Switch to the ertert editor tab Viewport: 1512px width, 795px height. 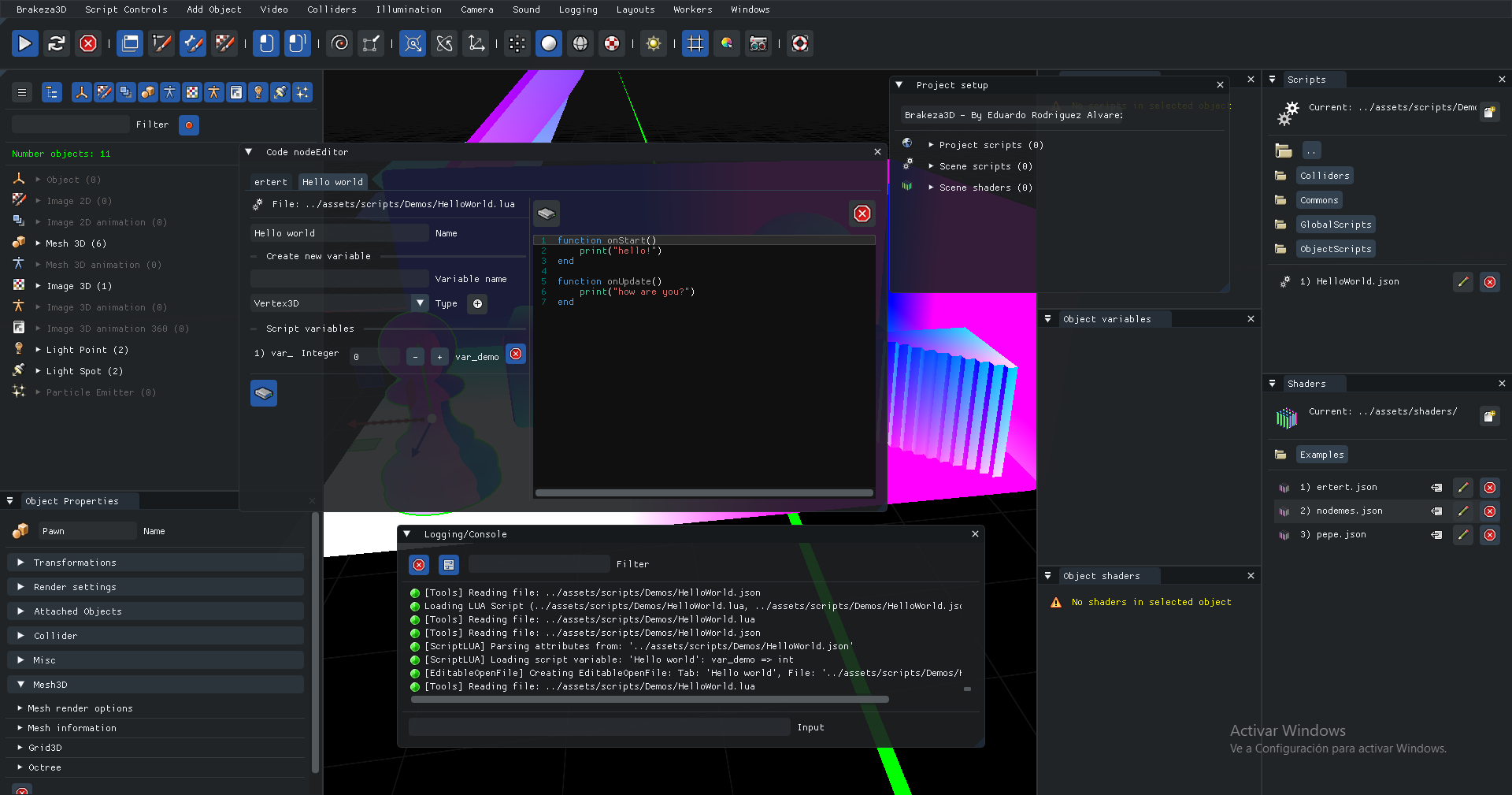[x=270, y=182]
